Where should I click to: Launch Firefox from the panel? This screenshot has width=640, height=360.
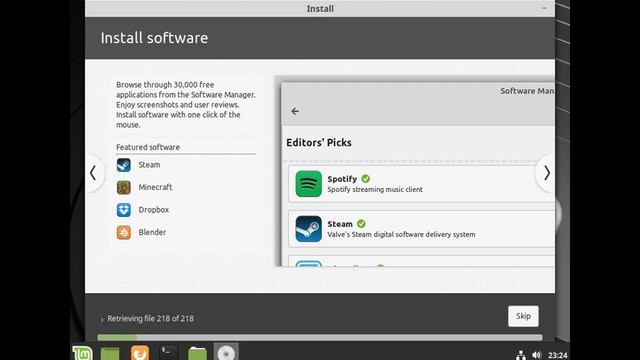(140, 353)
